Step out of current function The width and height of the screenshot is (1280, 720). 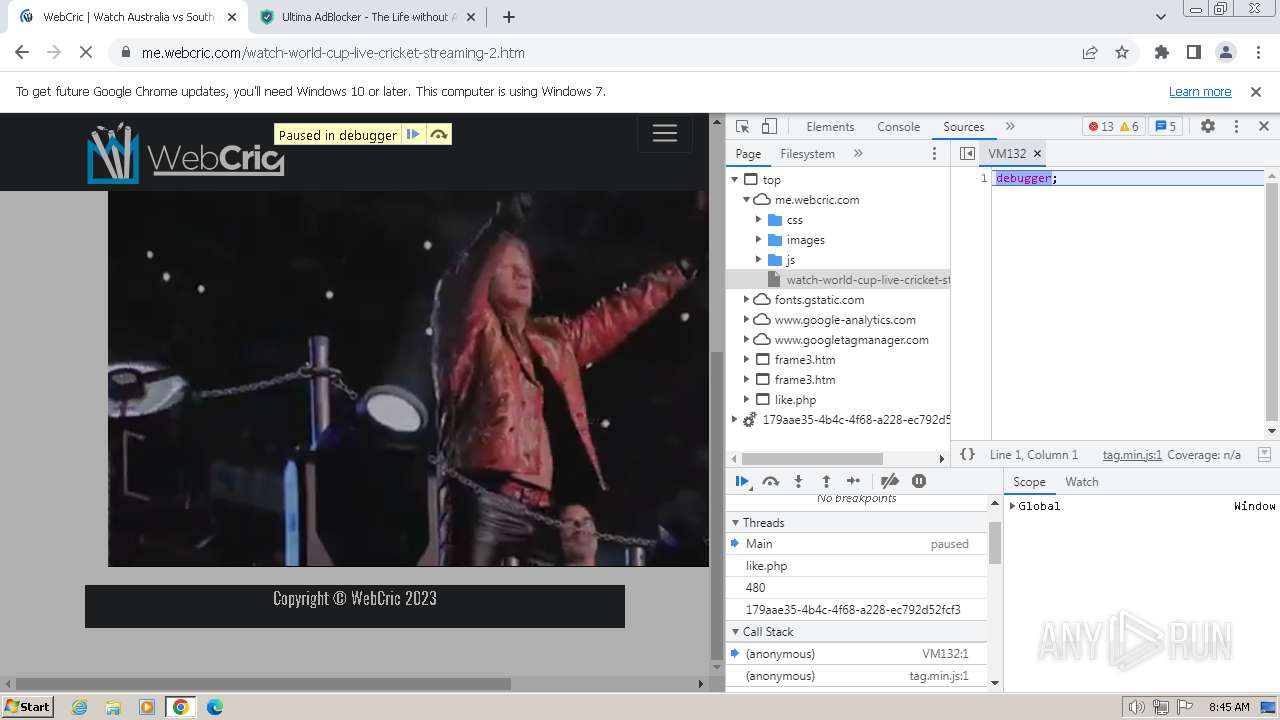[826, 481]
